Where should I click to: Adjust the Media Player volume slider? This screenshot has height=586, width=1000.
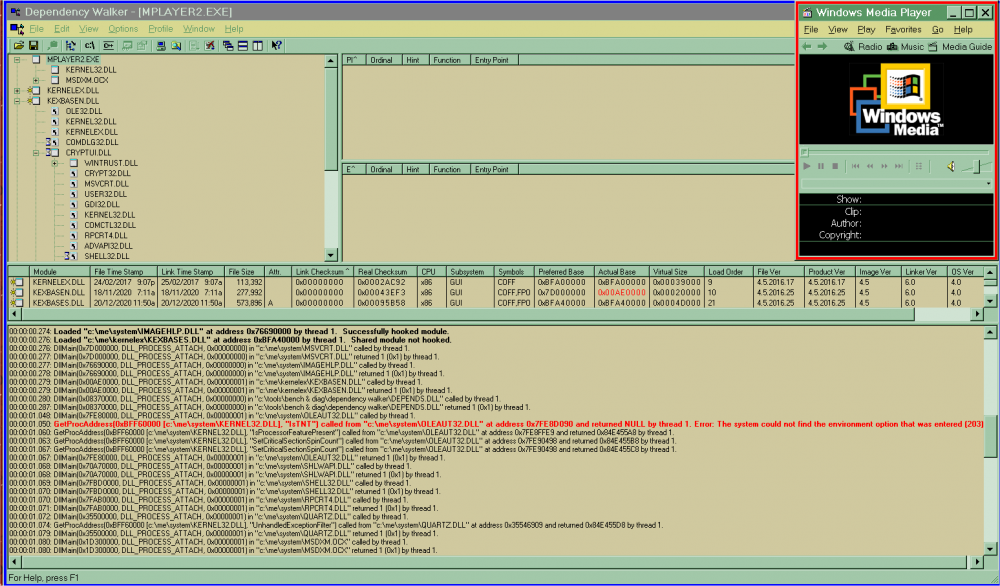coord(975,168)
